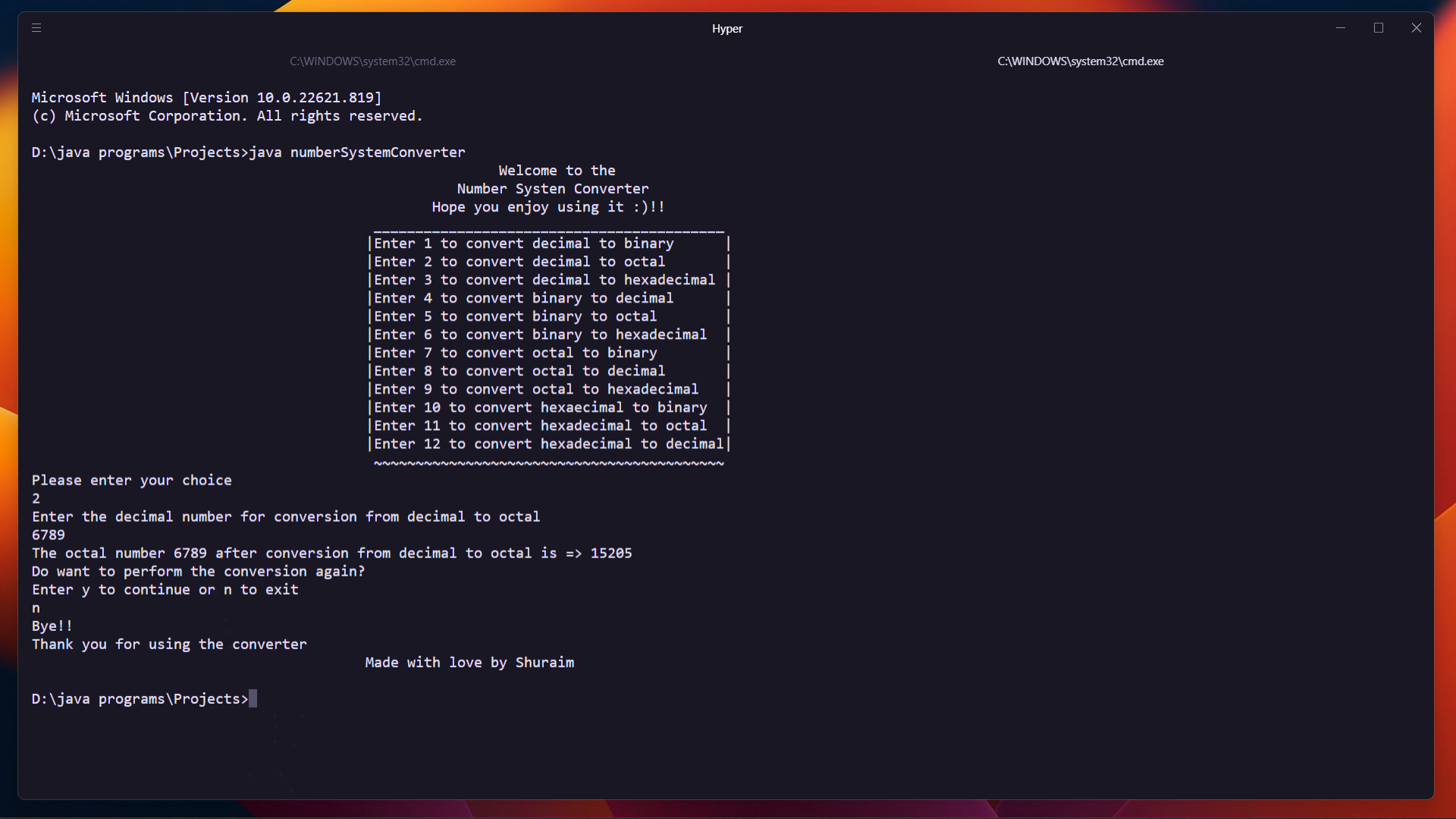Click the 'D:\java programs\Projects>' prompt path

139,698
